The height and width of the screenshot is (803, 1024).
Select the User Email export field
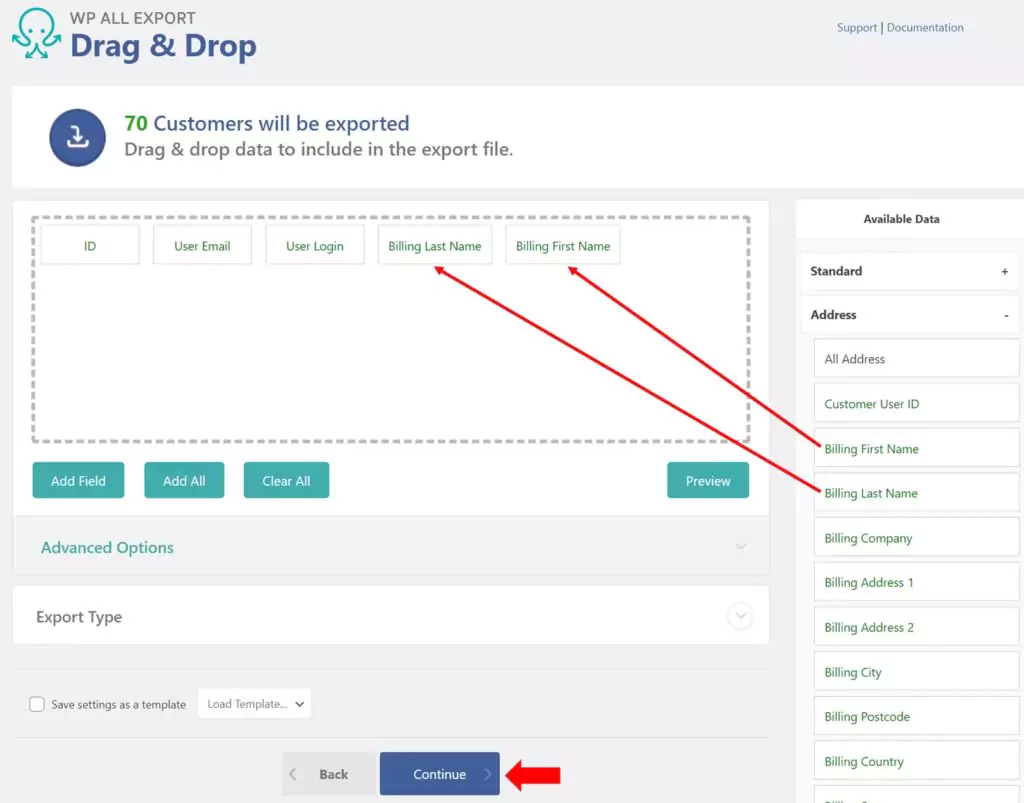click(202, 245)
